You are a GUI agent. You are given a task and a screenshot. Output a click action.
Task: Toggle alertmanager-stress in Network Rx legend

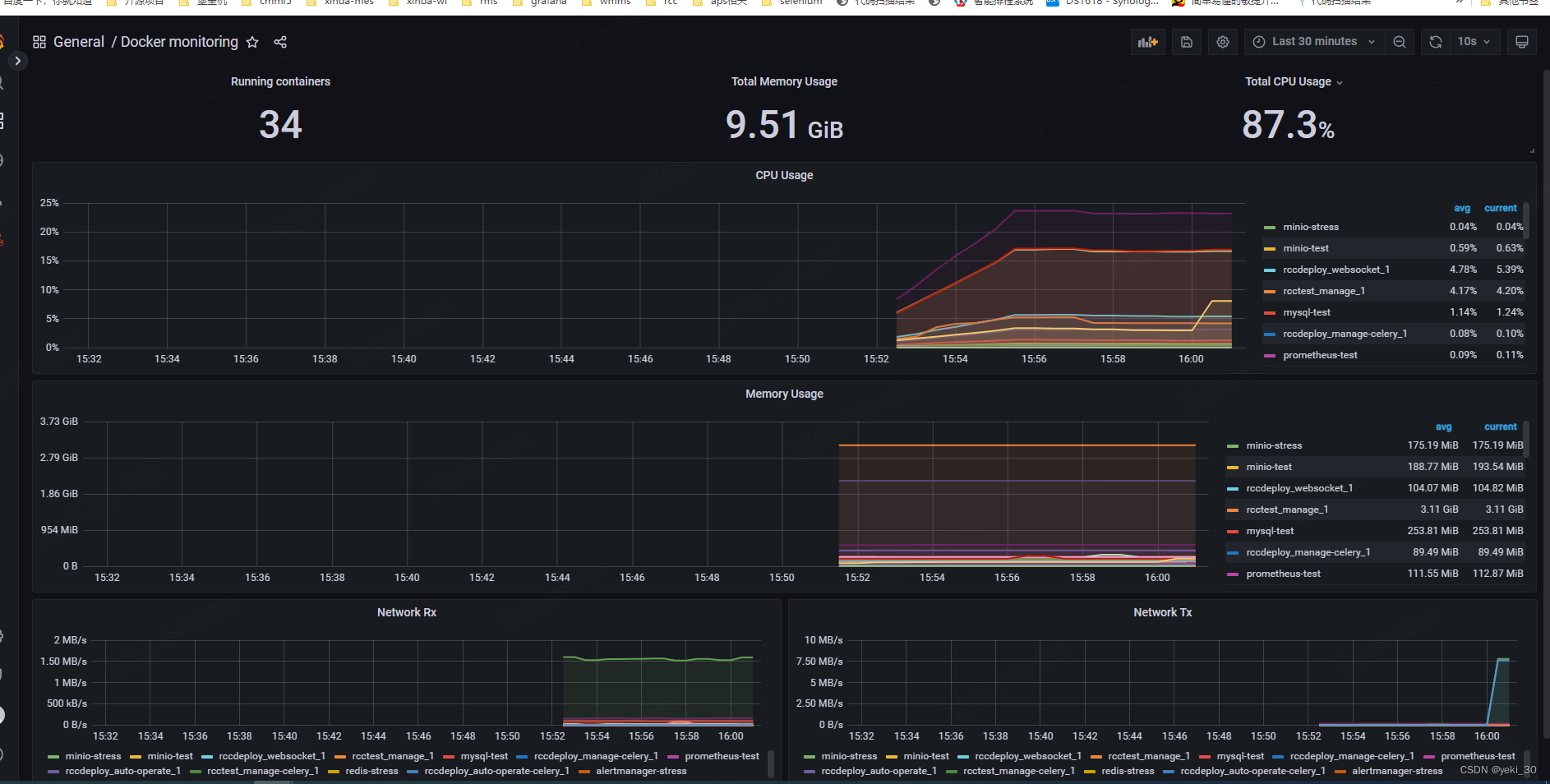click(641, 771)
